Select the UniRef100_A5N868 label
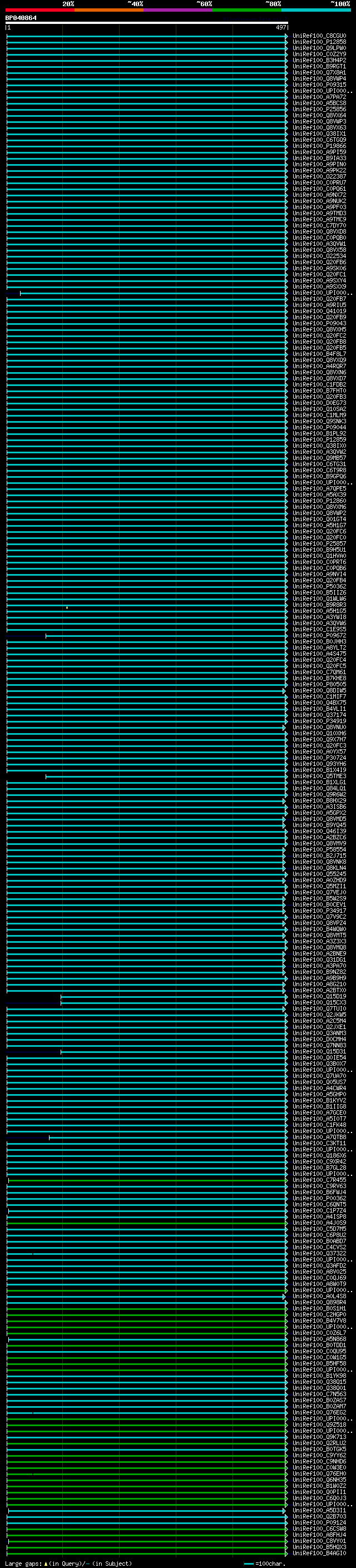The height and width of the screenshot is (1568, 356). click(x=319, y=1339)
